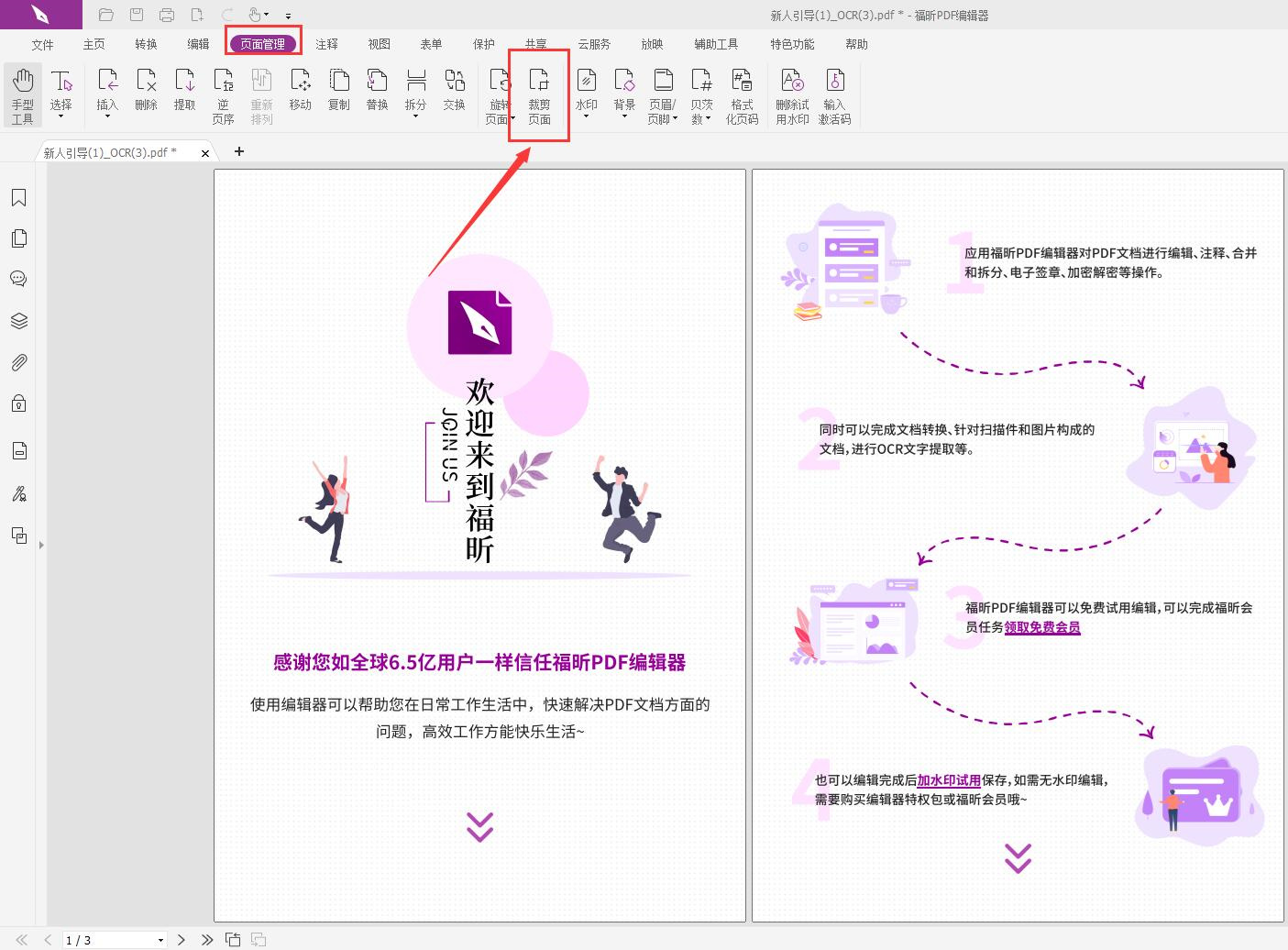Expand the 插入 insert dropdown arrow
The height and width of the screenshot is (950, 1288).
point(106,115)
